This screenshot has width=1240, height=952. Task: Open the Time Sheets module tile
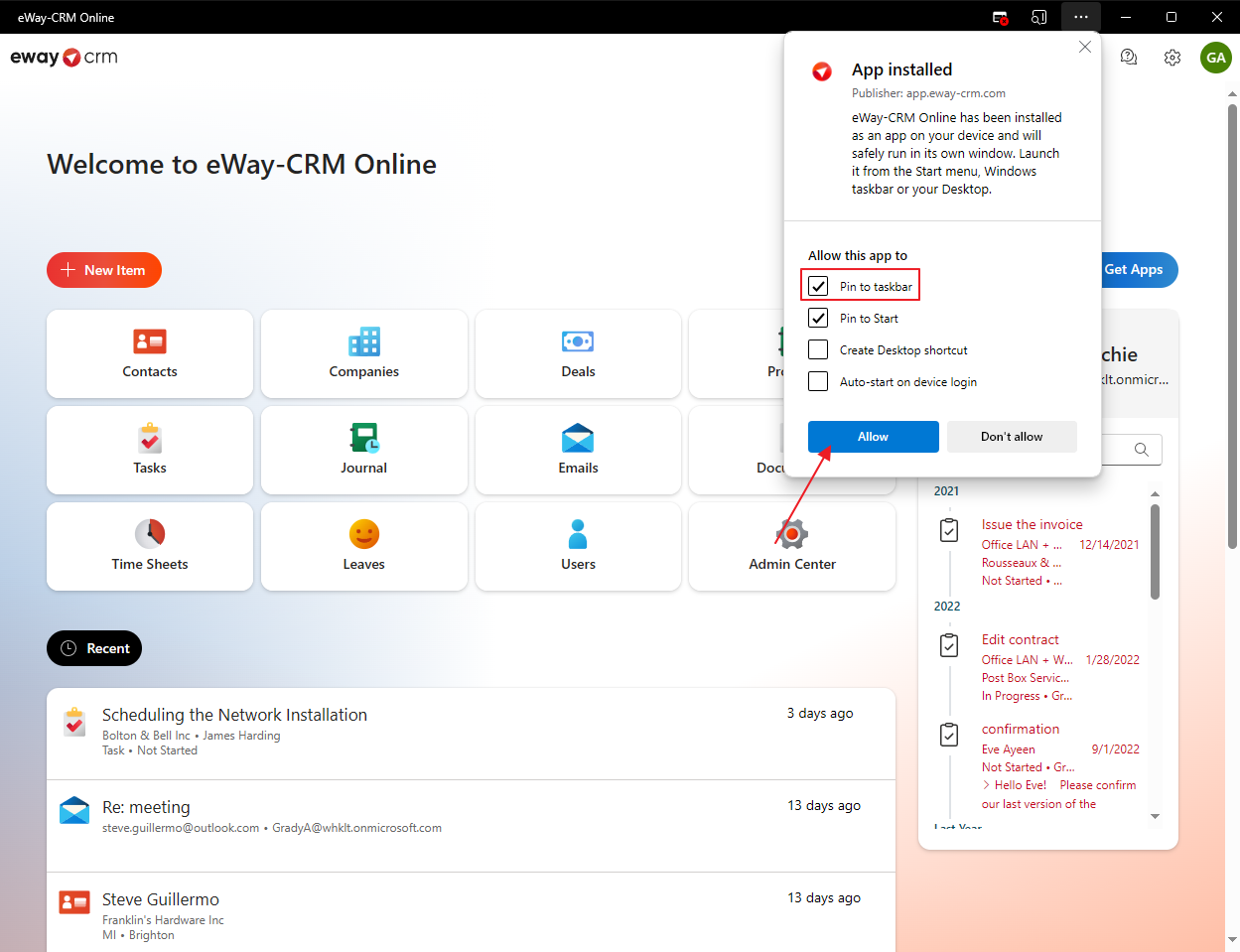click(x=150, y=547)
